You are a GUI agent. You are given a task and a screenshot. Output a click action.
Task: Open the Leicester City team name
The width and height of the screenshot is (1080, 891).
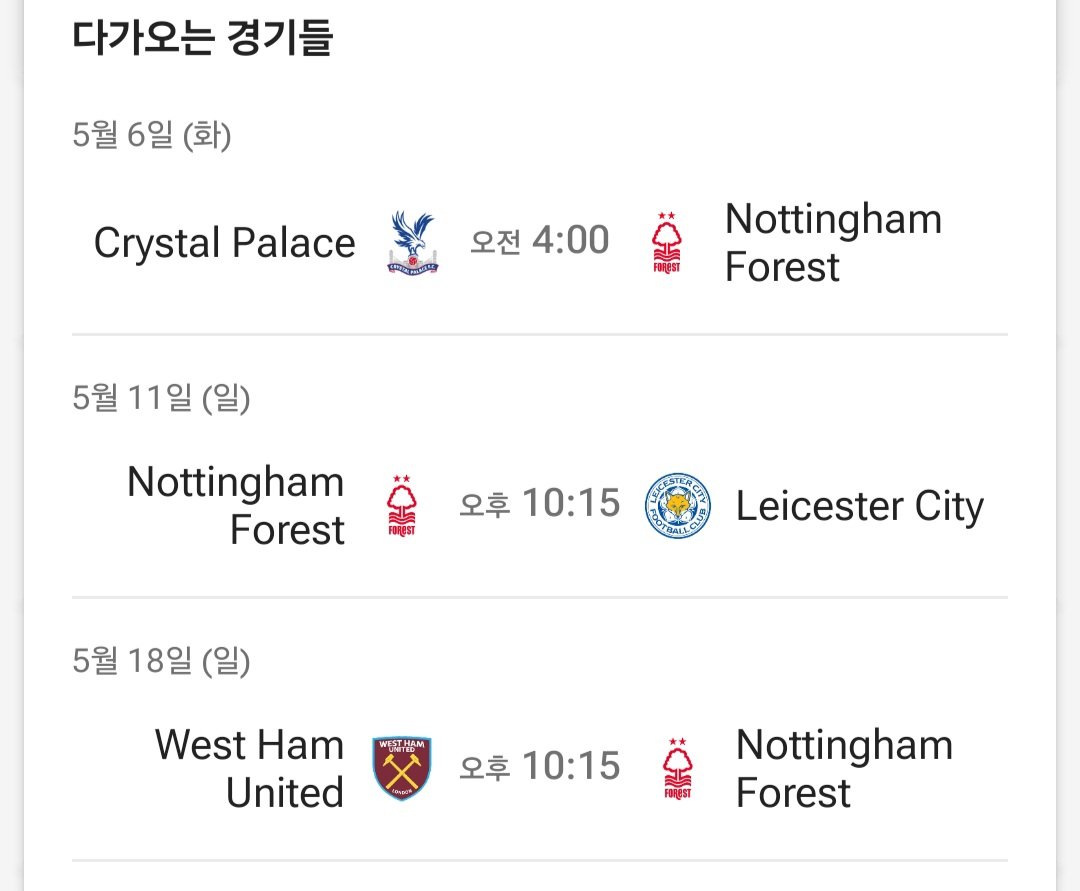click(x=860, y=506)
